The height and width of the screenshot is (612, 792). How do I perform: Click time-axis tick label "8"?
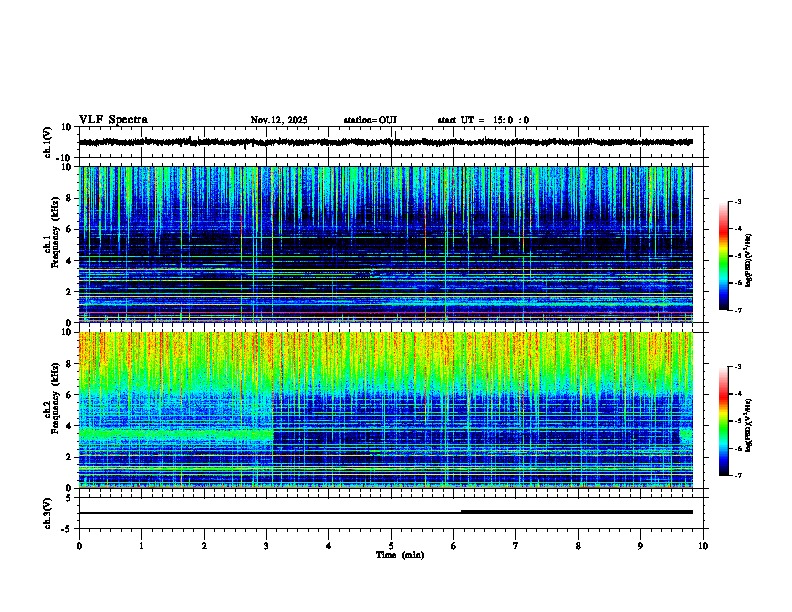click(578, 546)
